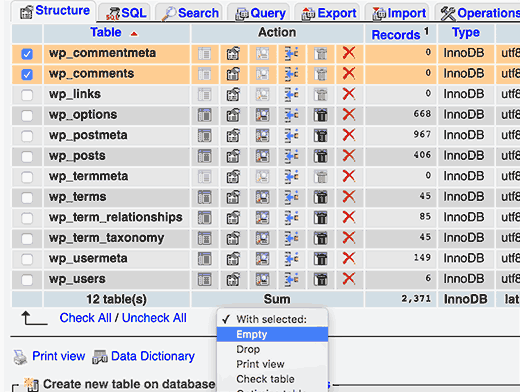Click Insert icon for wp_links row
Screen dimensions: 520x392
[x=291, y=94]
